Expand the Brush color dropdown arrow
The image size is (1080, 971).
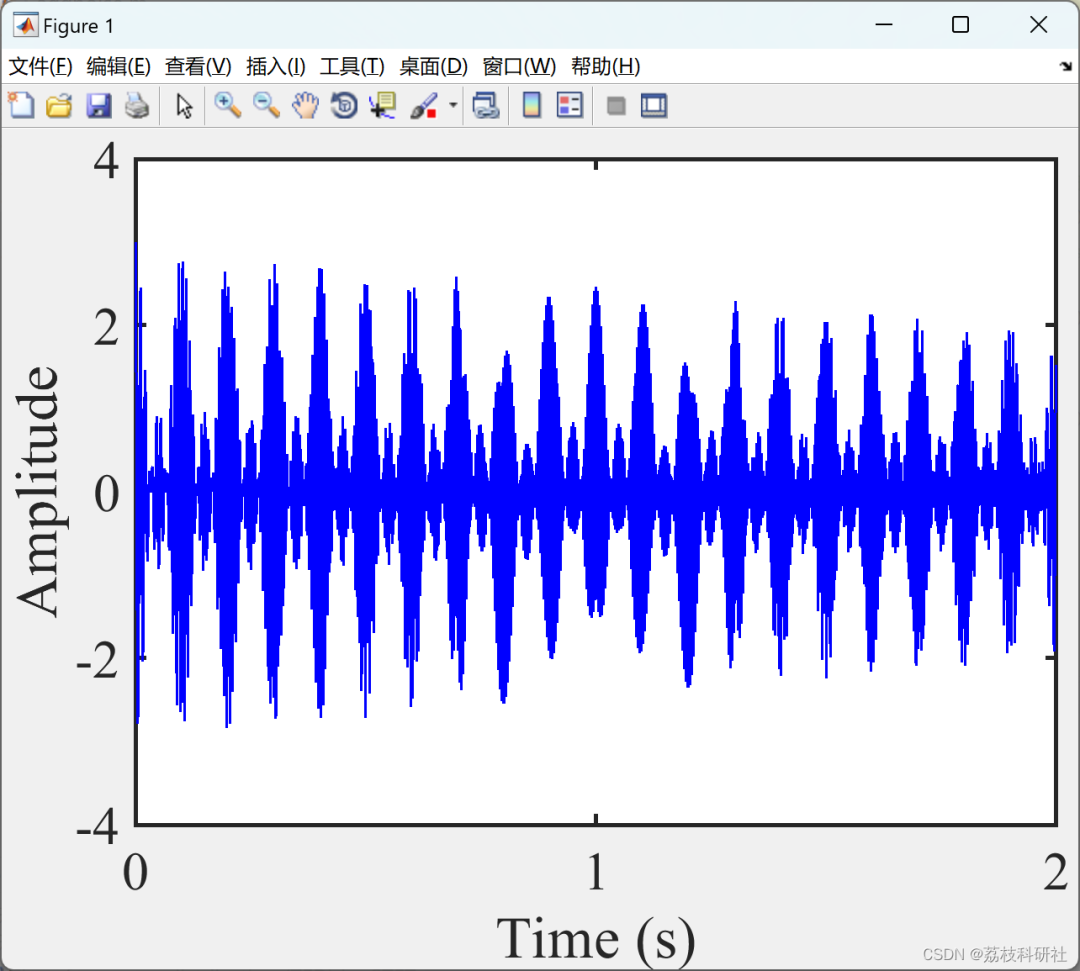[x=453, y=105]
